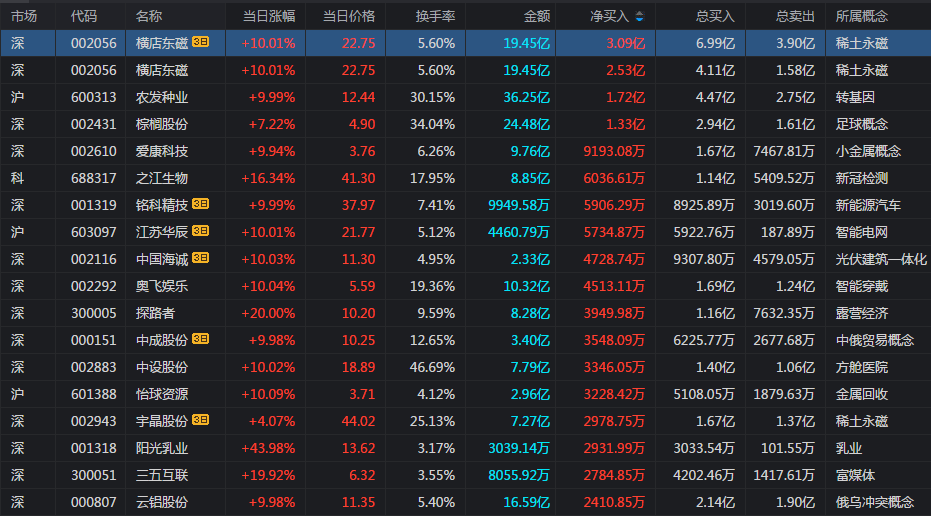Screen dimensions: 931x516
Task: Click the 方舱医院 concept tag
Action: [862, 367]
